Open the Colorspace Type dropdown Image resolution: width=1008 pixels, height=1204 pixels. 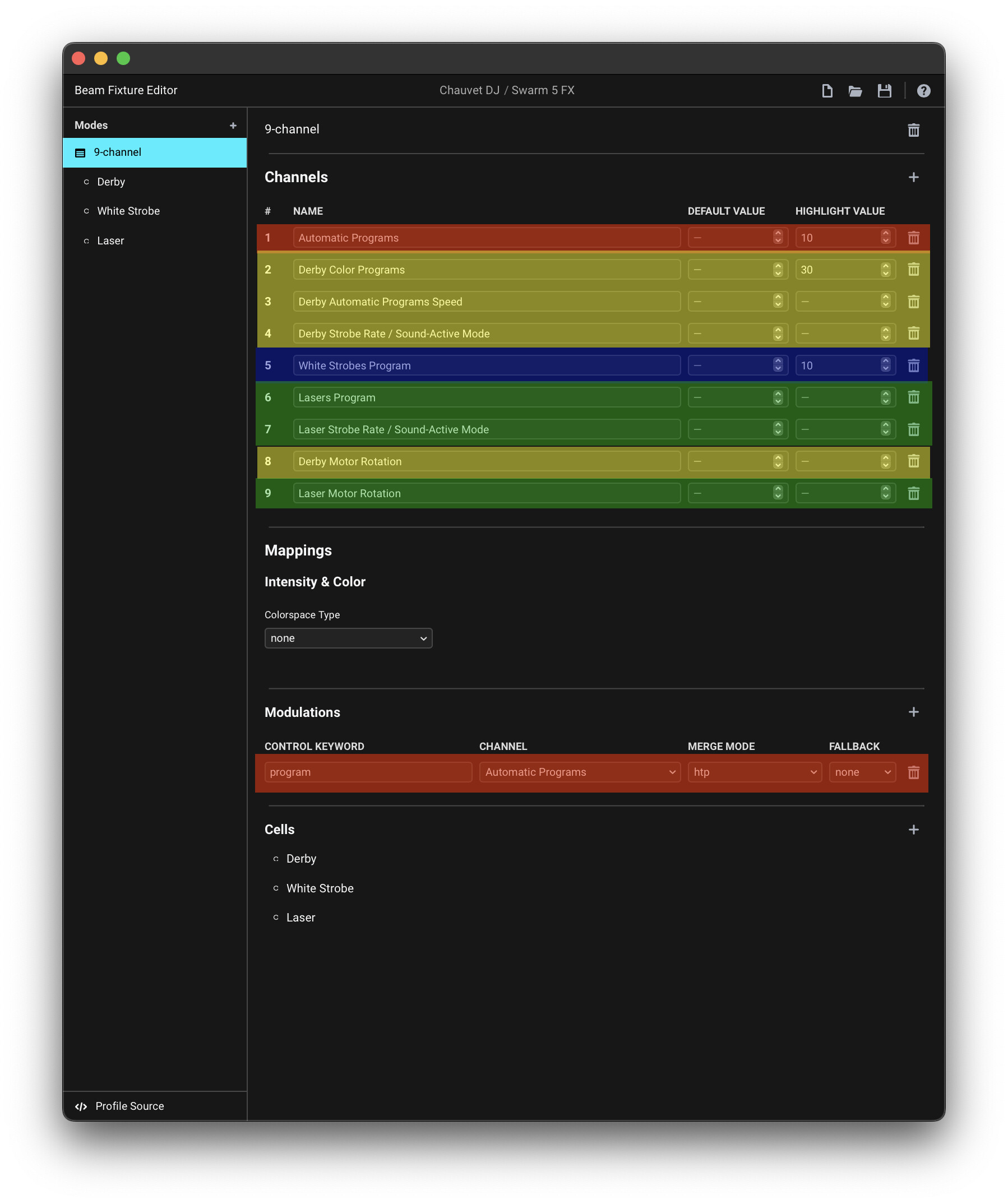[348, 638]
